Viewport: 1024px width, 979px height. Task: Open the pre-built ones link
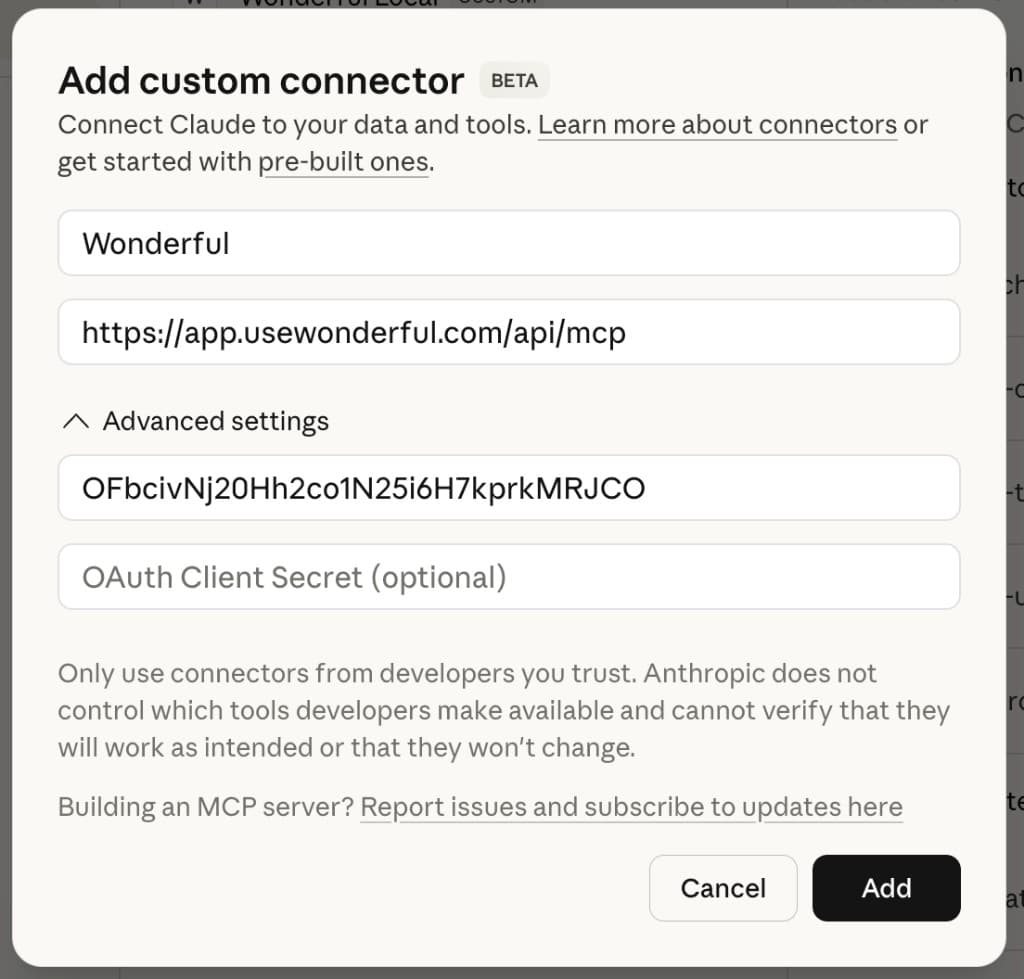click(344, 161)
